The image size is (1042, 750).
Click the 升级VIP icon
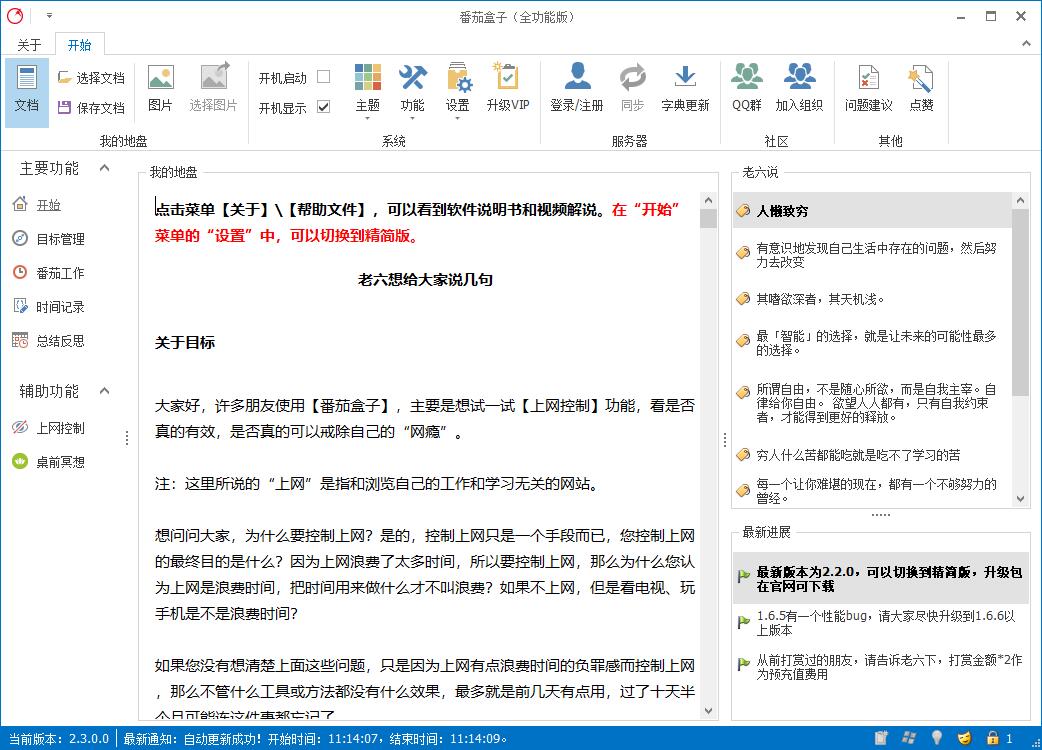507,78
